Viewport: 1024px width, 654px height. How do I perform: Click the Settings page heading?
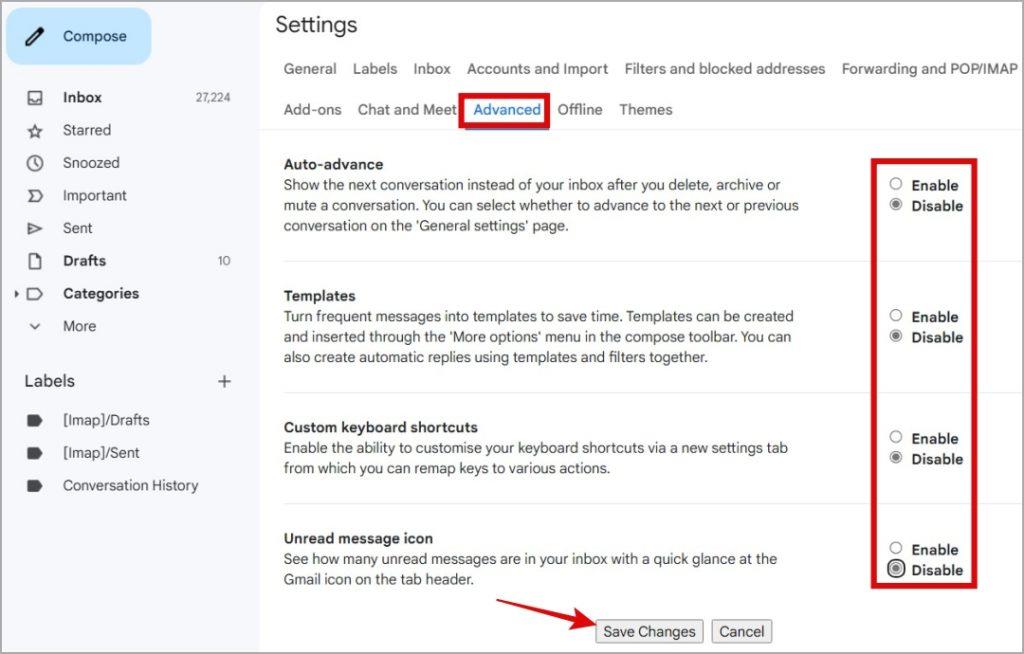coord(316,25)
